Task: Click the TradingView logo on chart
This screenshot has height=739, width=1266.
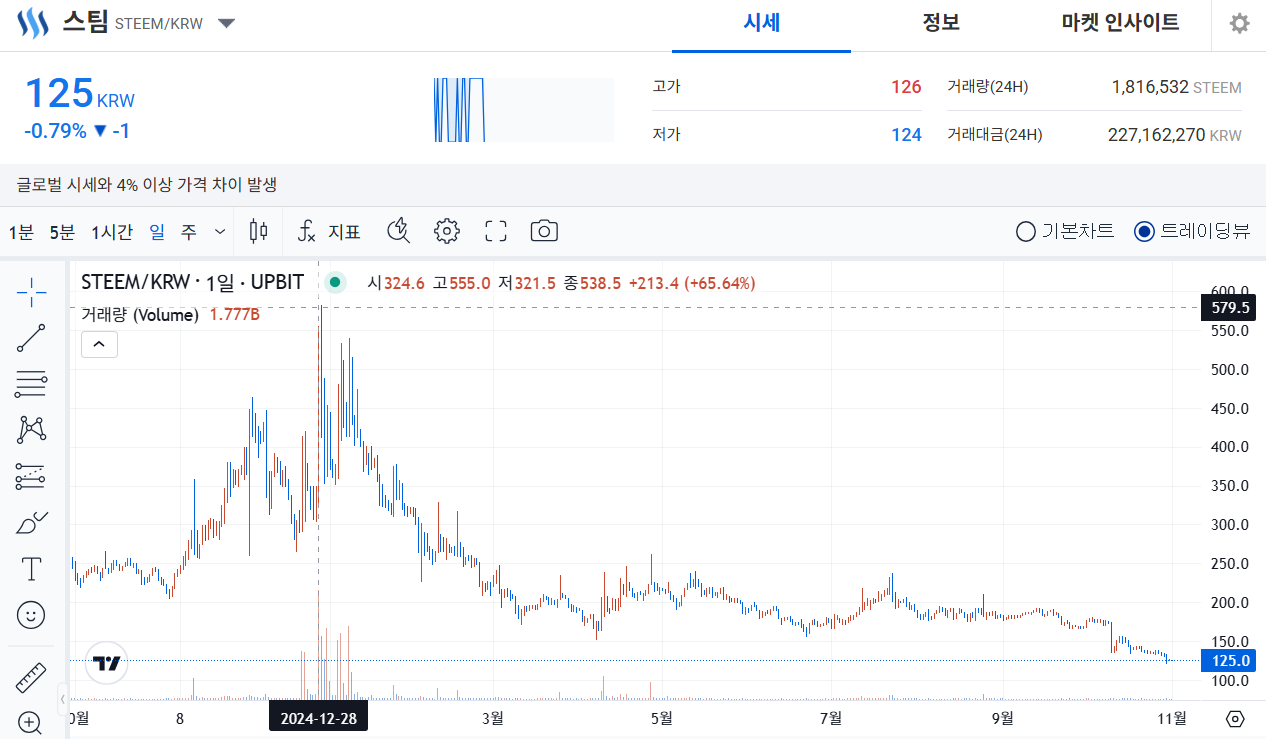Action: point(107,662)
